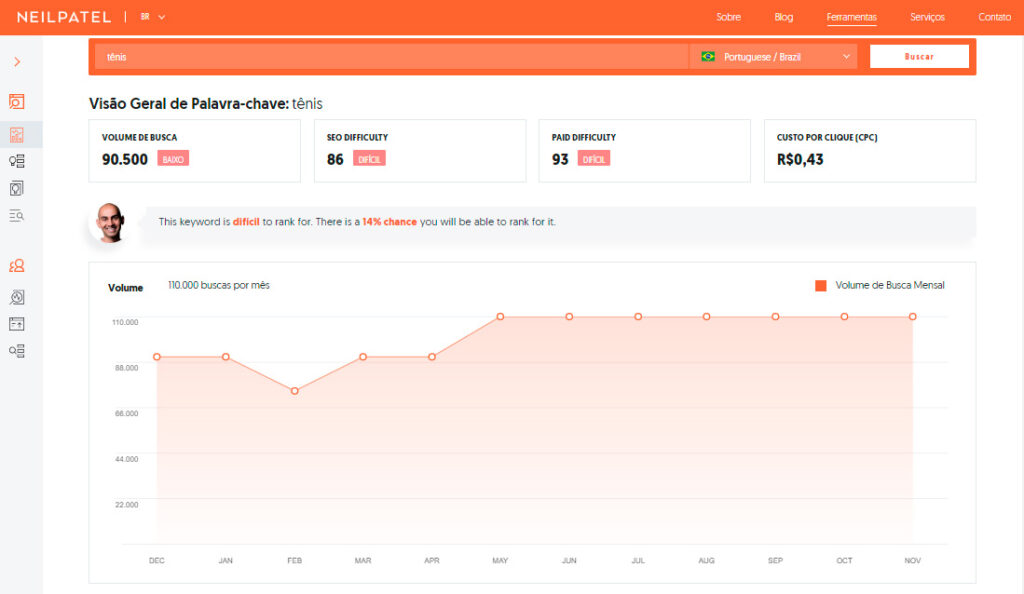Screen dimensions: 1024x594
Task: Click the NOV data point on the chart
Action: pyautogui.click(x=913, y=317)
